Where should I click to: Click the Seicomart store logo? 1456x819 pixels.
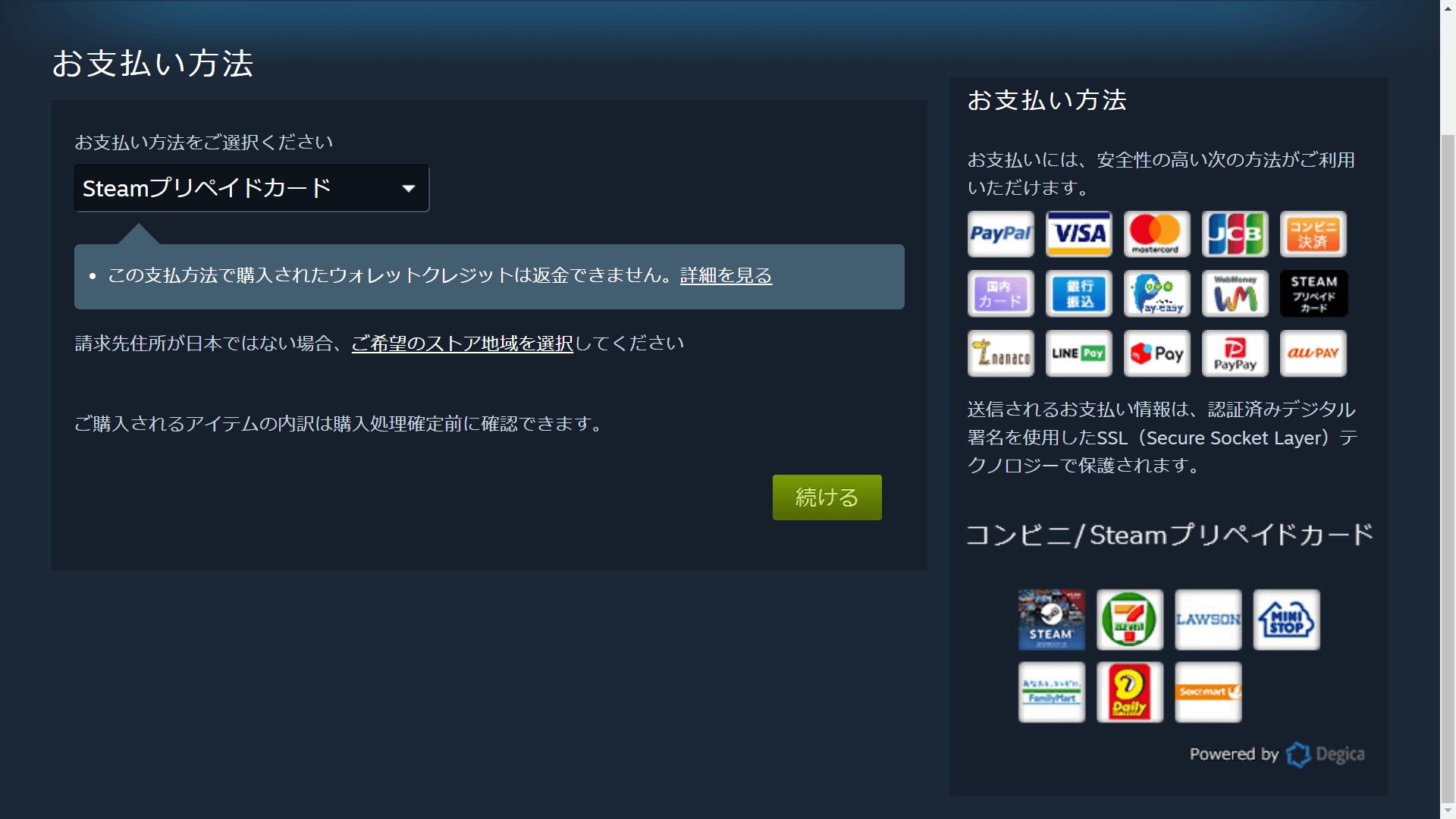tap(1208, 692)
